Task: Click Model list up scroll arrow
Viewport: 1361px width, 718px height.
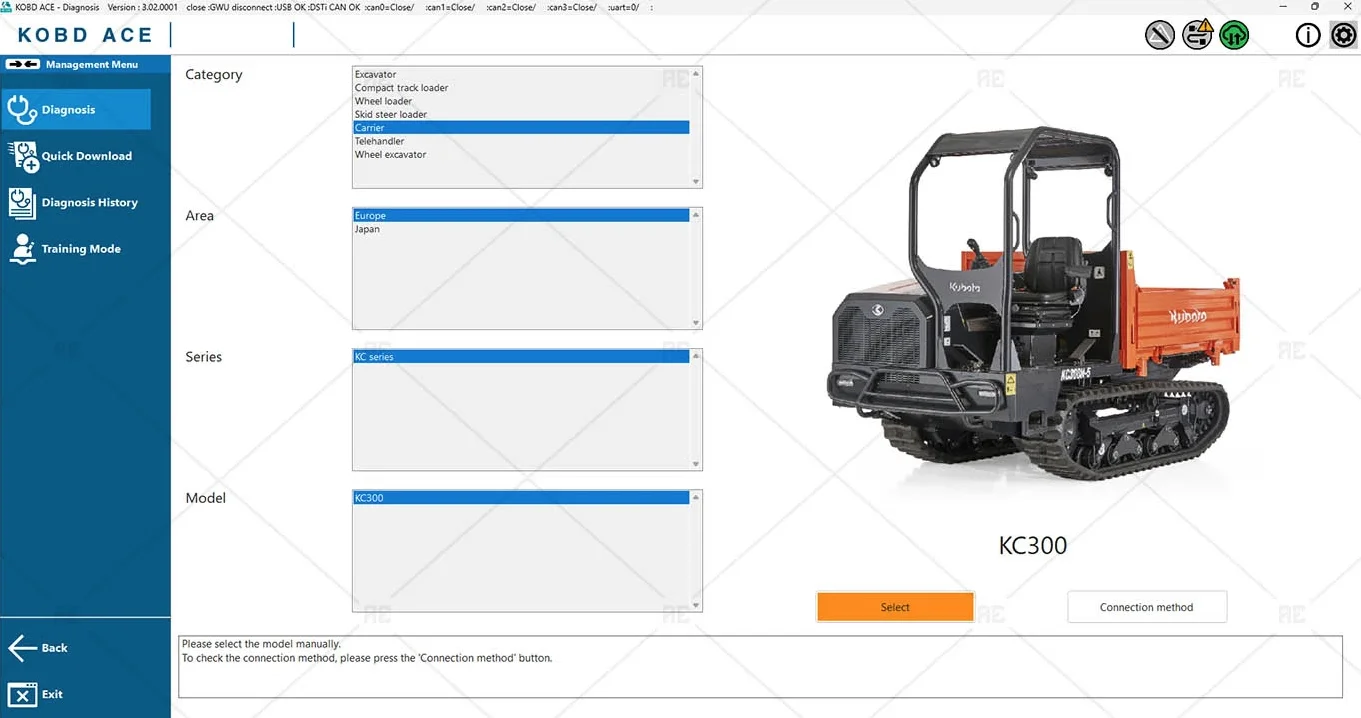Action: tap(697, 496)
